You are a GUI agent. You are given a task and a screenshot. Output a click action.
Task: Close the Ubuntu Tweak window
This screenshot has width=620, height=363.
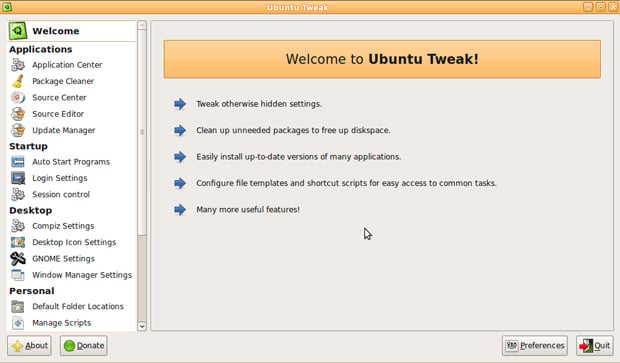(x=613, y=7)
